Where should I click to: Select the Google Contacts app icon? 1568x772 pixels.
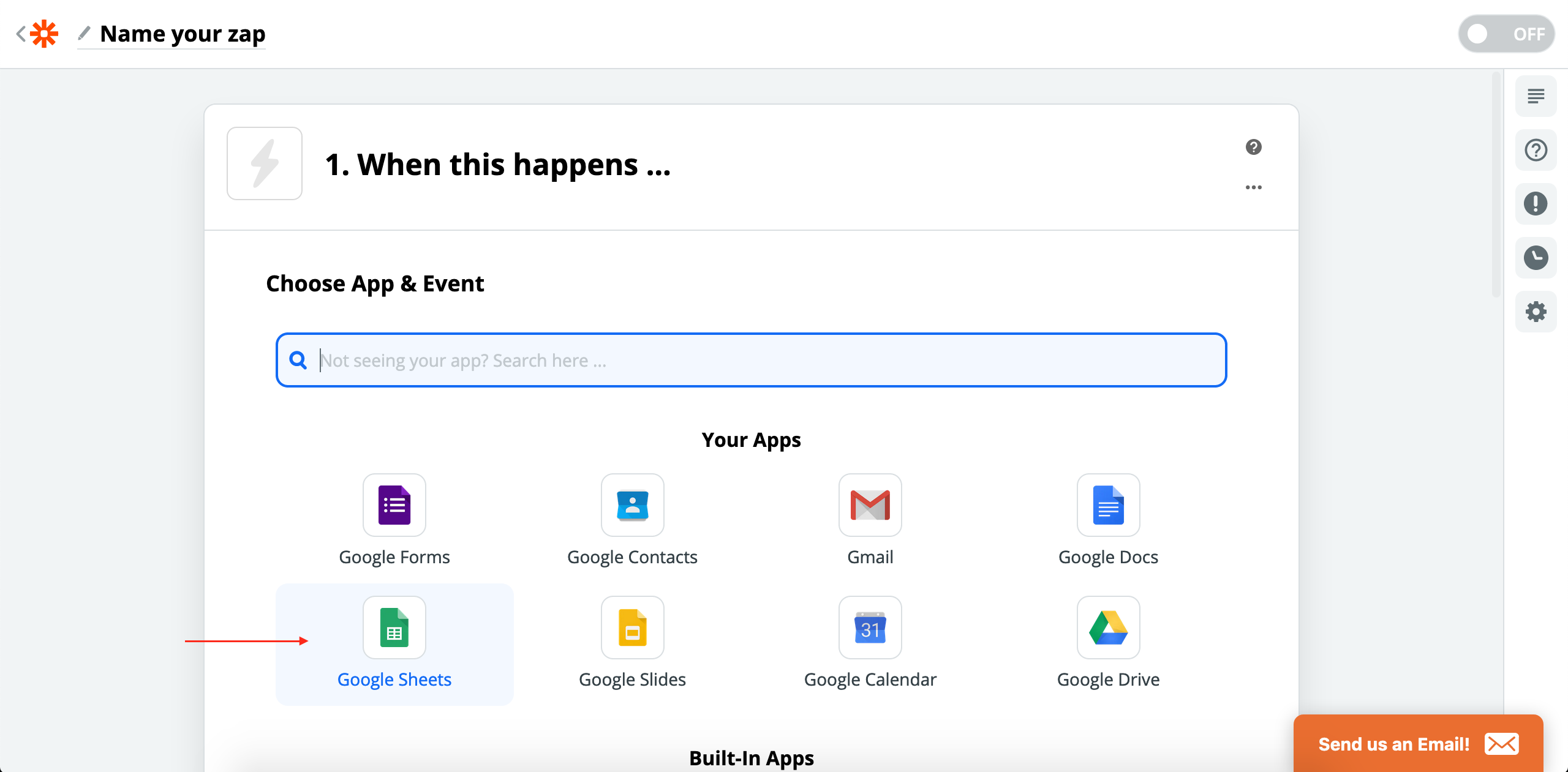[x=632, y=505]
